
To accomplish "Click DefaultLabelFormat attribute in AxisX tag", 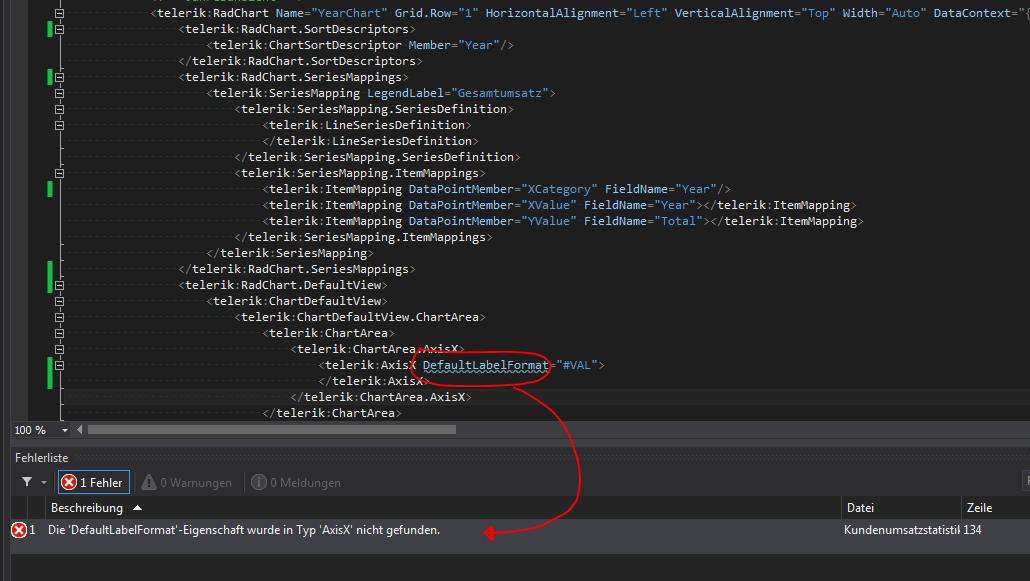I will (485, 365).
